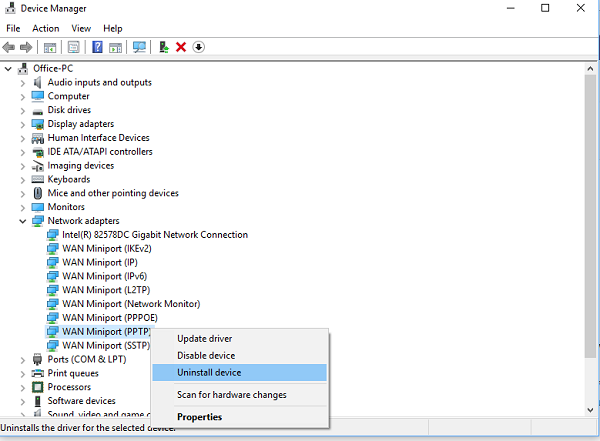Go back with the toolbar left arrow
This screenshot has height=441, width=600.
pos(8,47)
